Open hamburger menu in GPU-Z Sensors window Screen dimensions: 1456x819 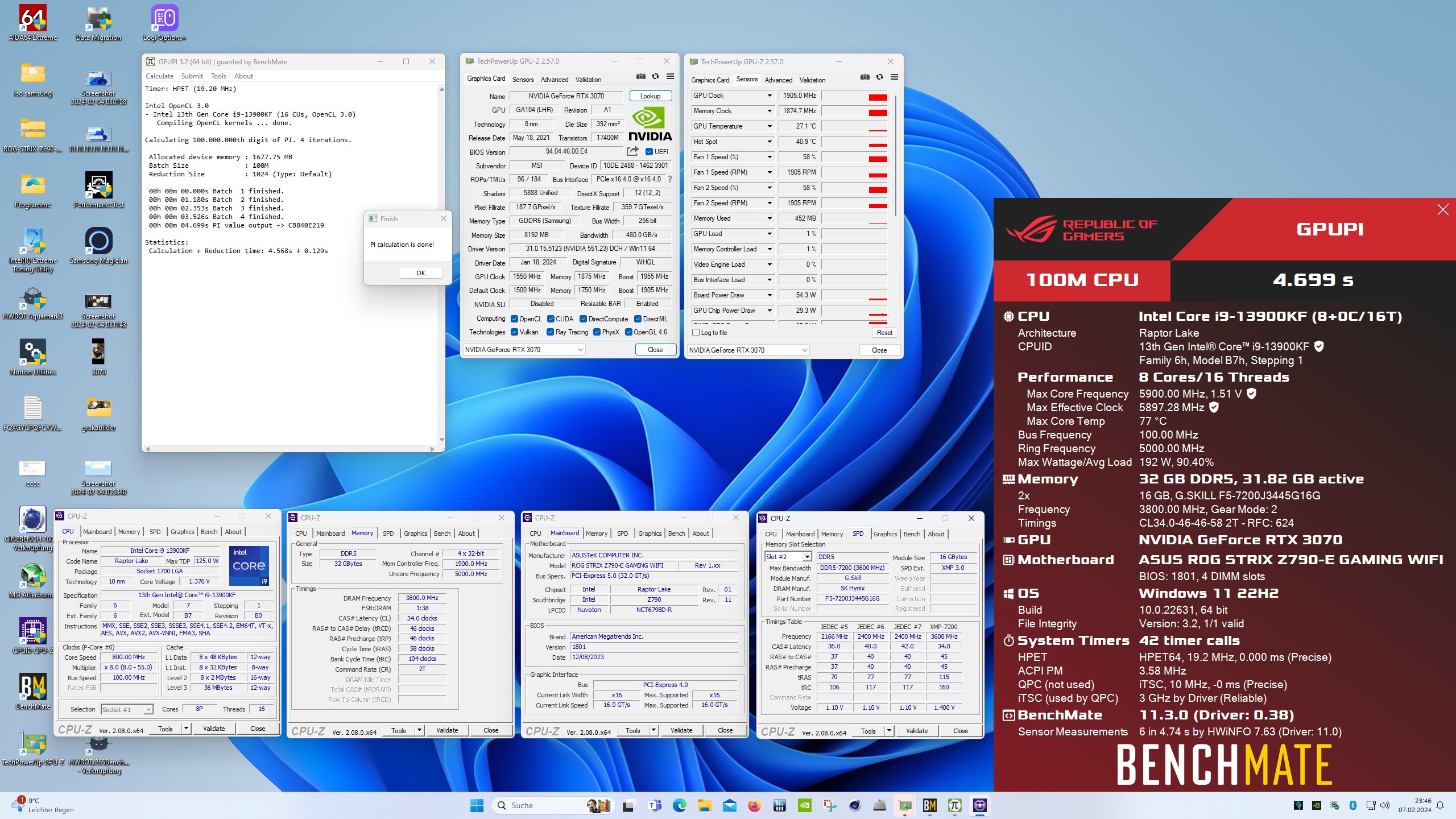pos(894,77)
